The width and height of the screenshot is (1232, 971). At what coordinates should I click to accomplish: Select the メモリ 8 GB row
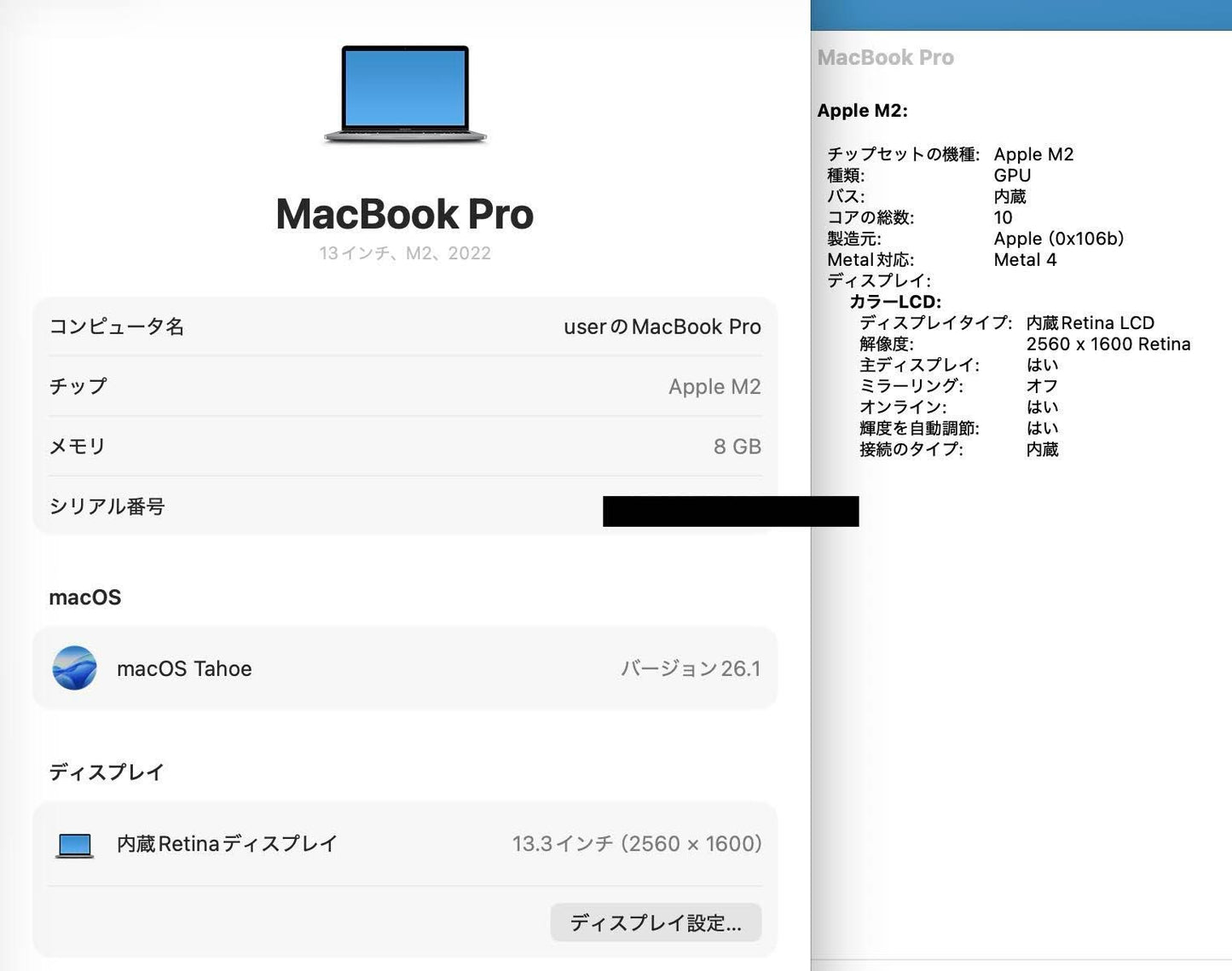(x=405, y=446)
